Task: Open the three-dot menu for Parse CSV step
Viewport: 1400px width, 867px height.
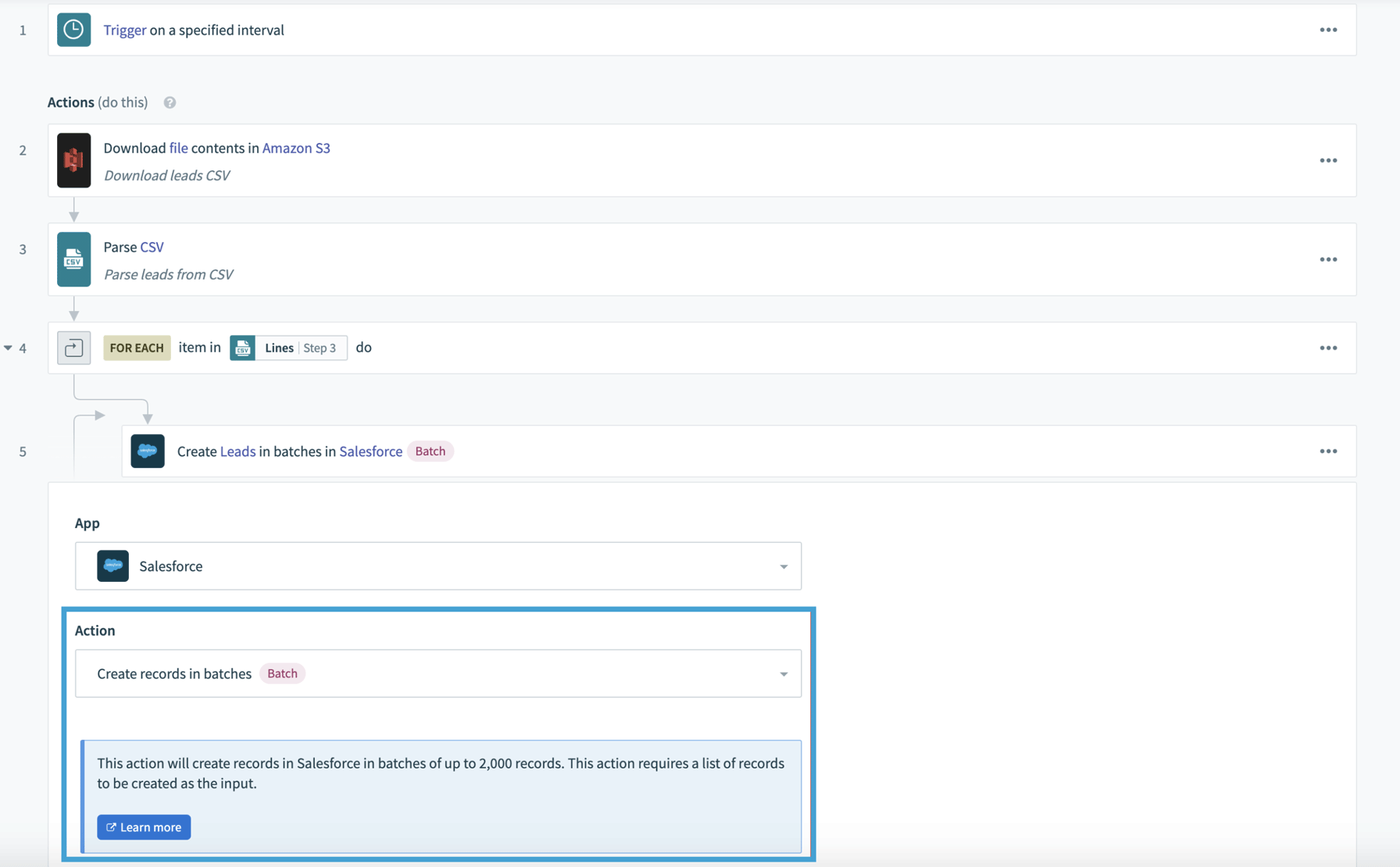Action: (x=1328, y=259)
